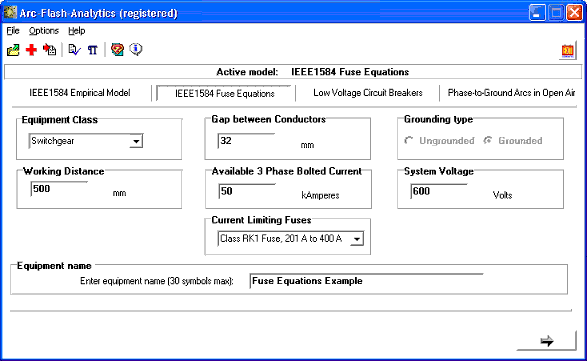Minimize the Arc Flash Analytics window

[537, 13]
